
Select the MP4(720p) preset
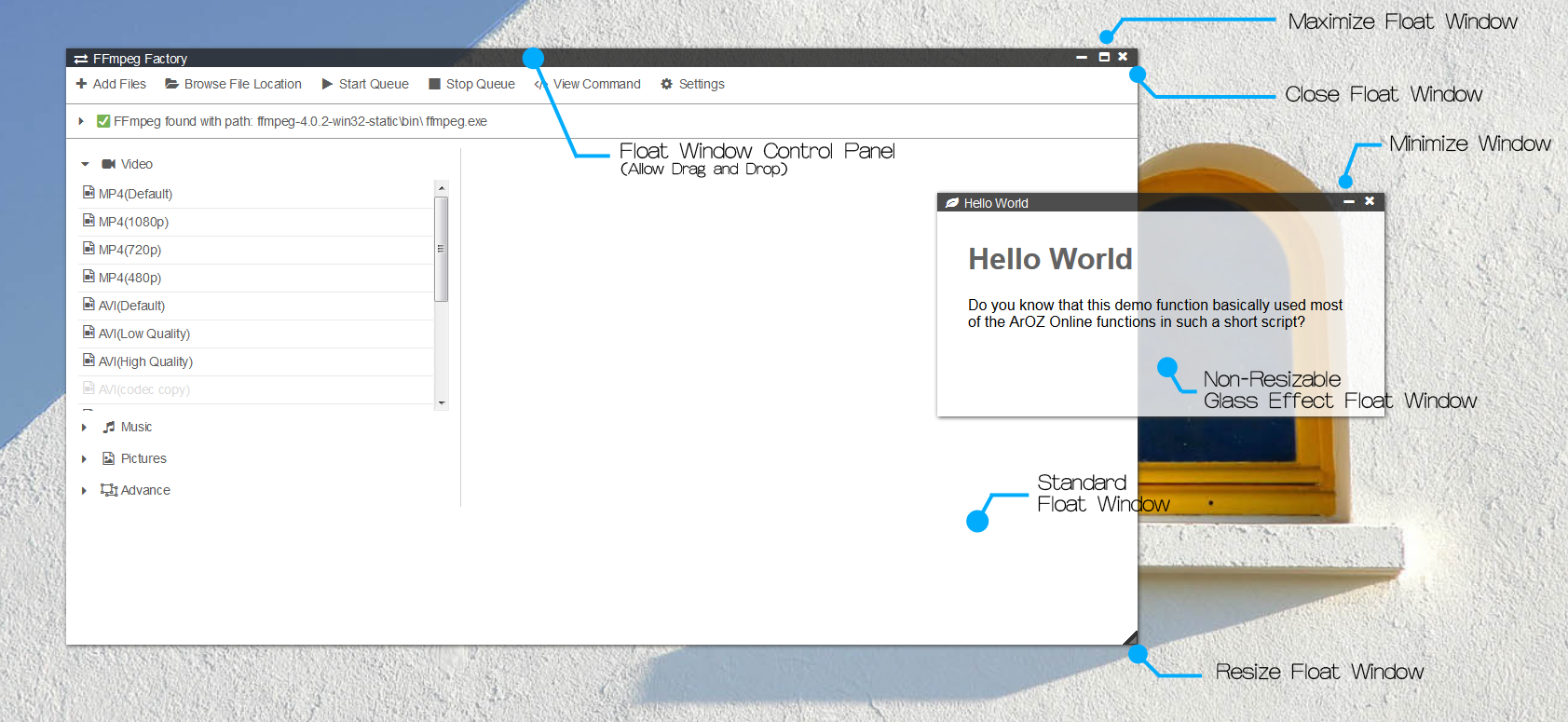click(x=130, y=250)
